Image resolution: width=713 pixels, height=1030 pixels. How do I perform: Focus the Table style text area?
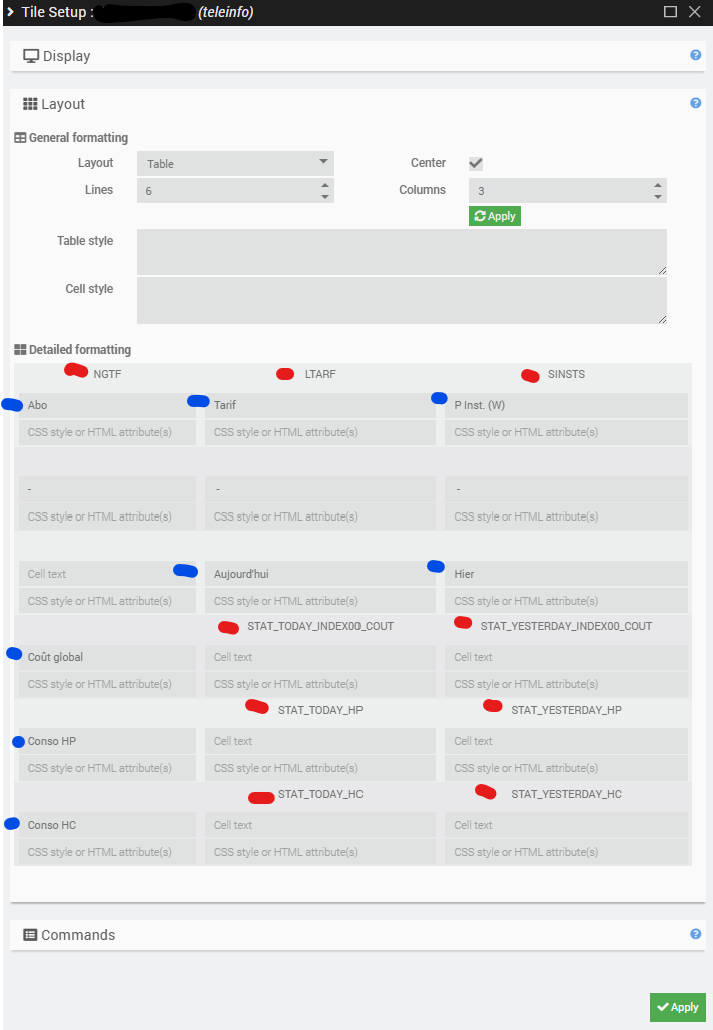(x=402, y=252)
